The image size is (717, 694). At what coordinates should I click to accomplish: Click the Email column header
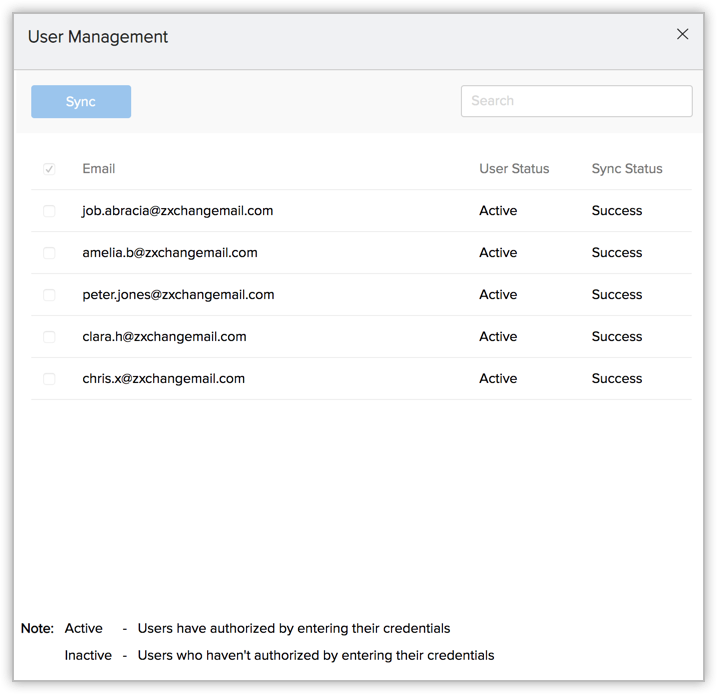[x=99, y=169]
